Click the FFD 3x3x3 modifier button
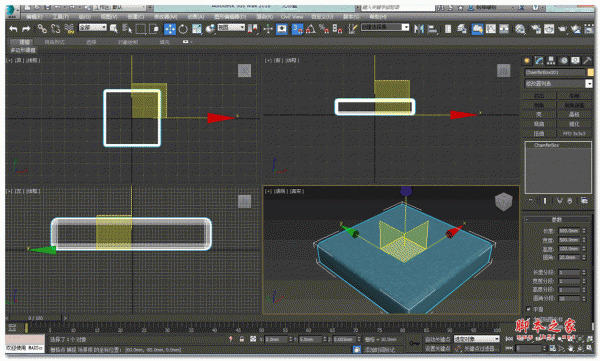 574,134
